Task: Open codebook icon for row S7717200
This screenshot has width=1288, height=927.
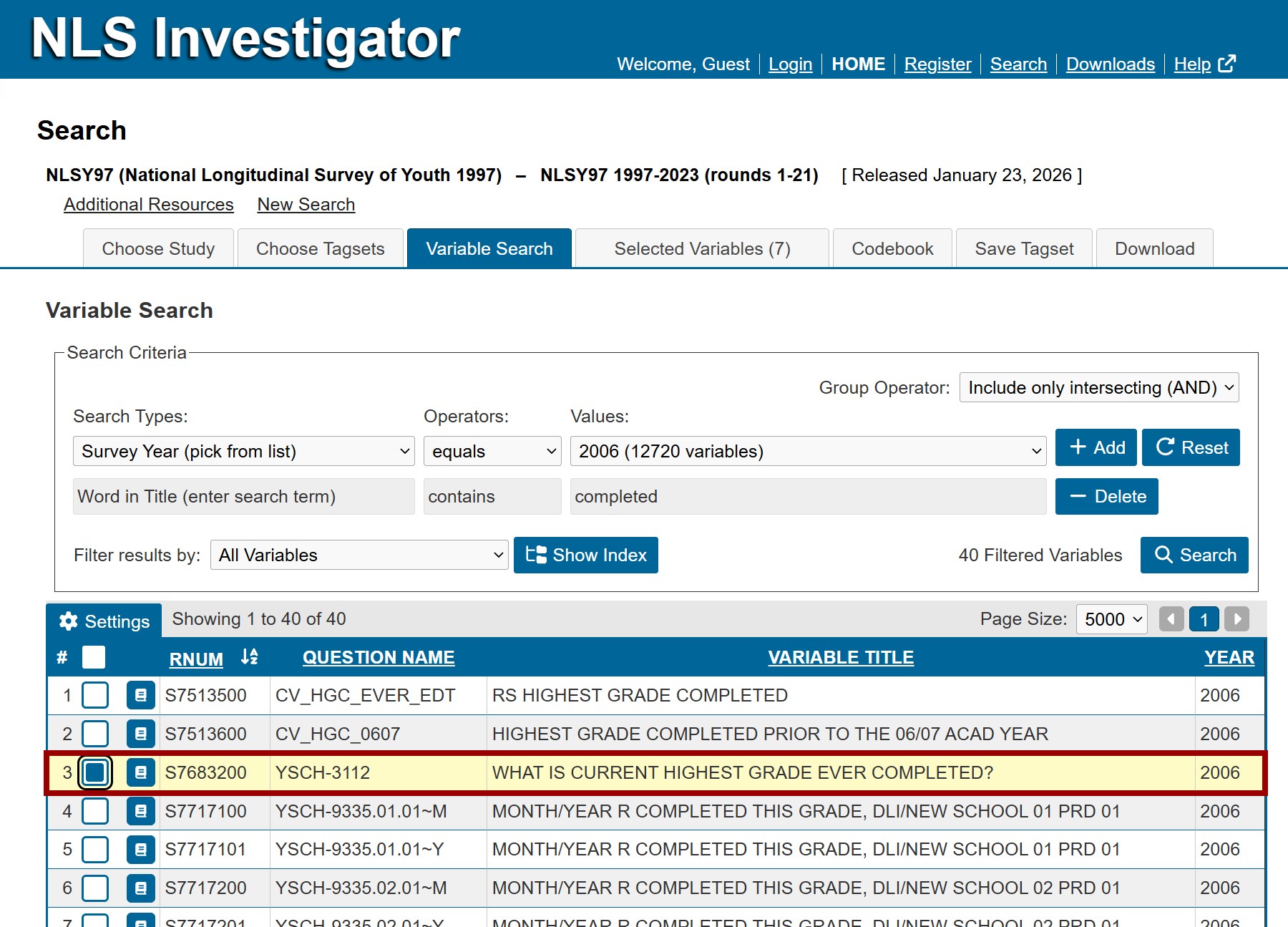Action: [141, 888]
